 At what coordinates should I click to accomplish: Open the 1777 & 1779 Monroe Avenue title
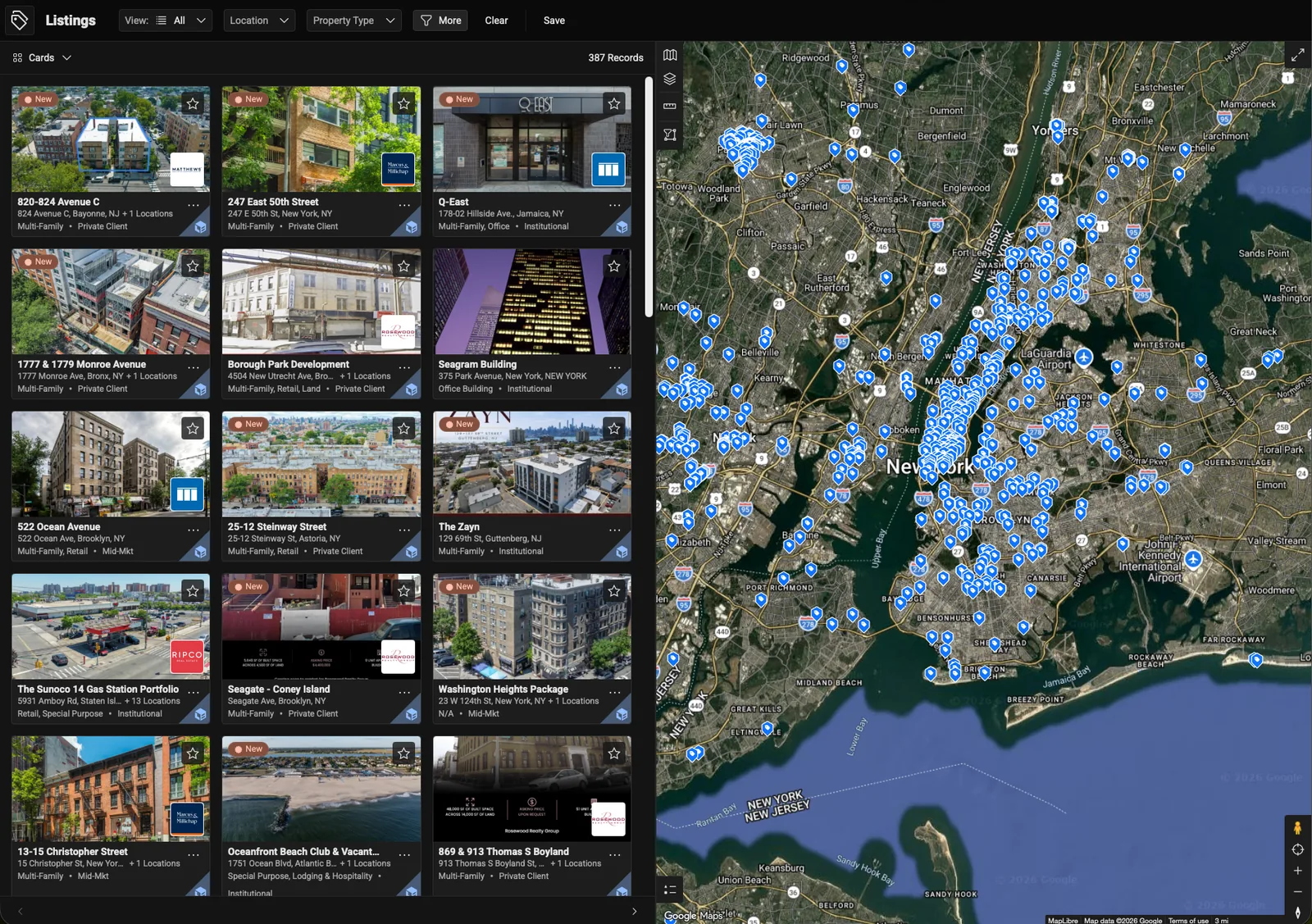point(82,364)
